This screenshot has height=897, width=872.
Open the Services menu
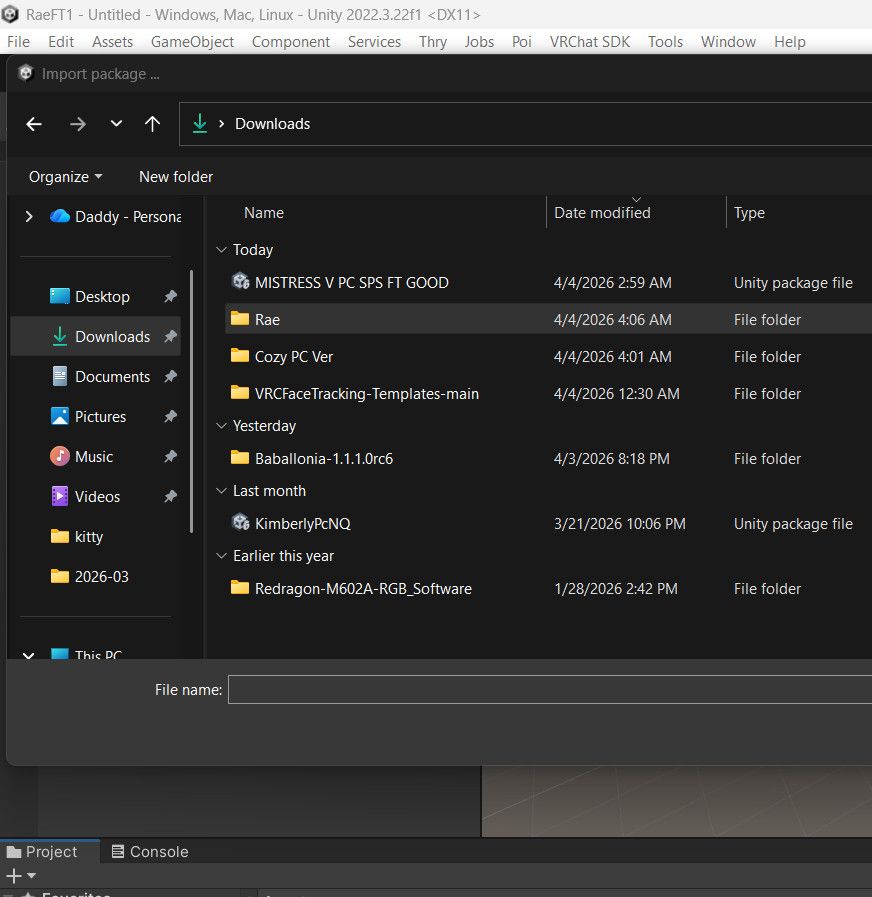(374, 42)
